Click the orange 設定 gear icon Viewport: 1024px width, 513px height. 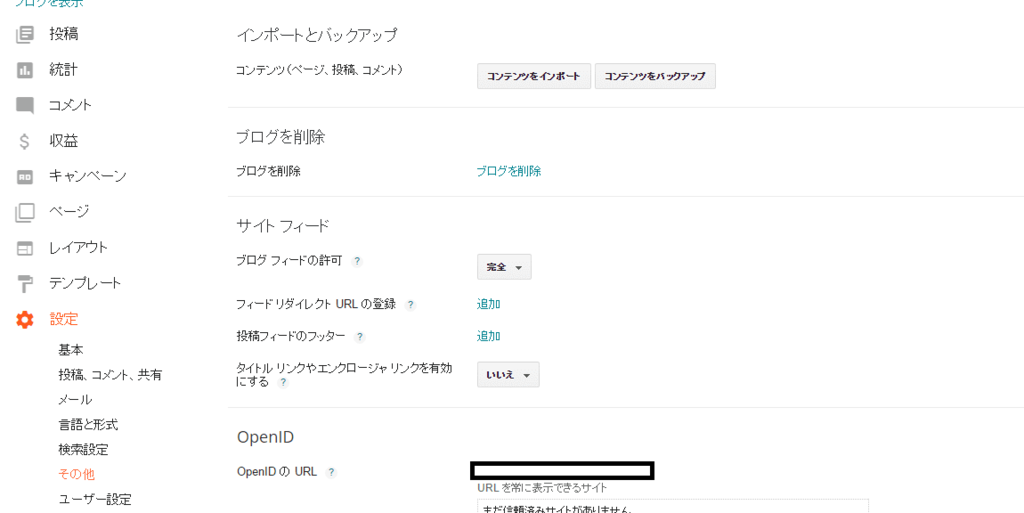[24, 320]
